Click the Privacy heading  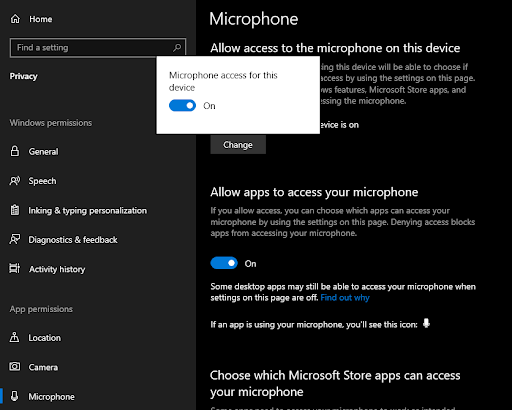(x=23, y=76)
